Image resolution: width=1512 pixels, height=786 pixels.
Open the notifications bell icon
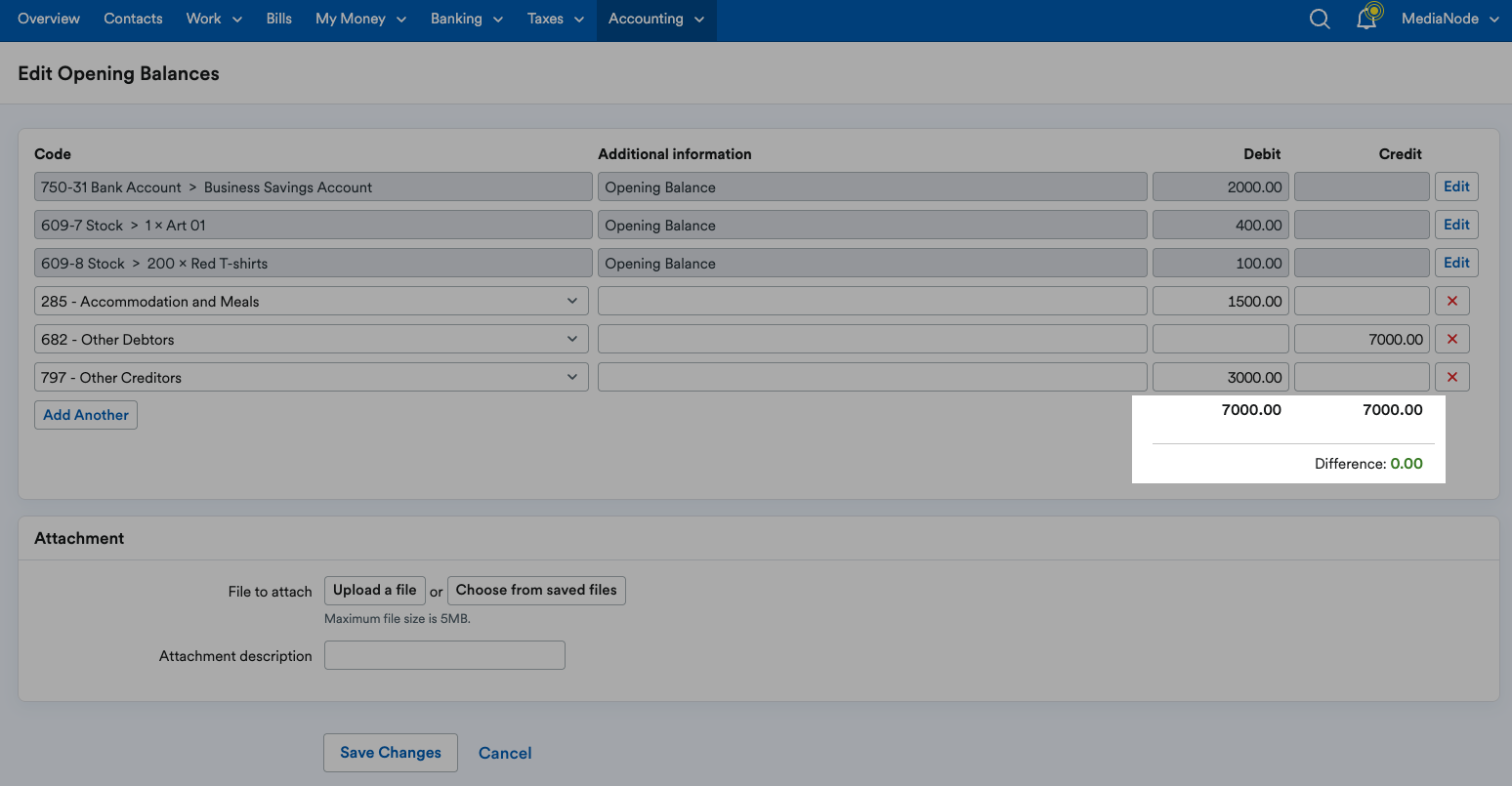(x=1368, y=18)
